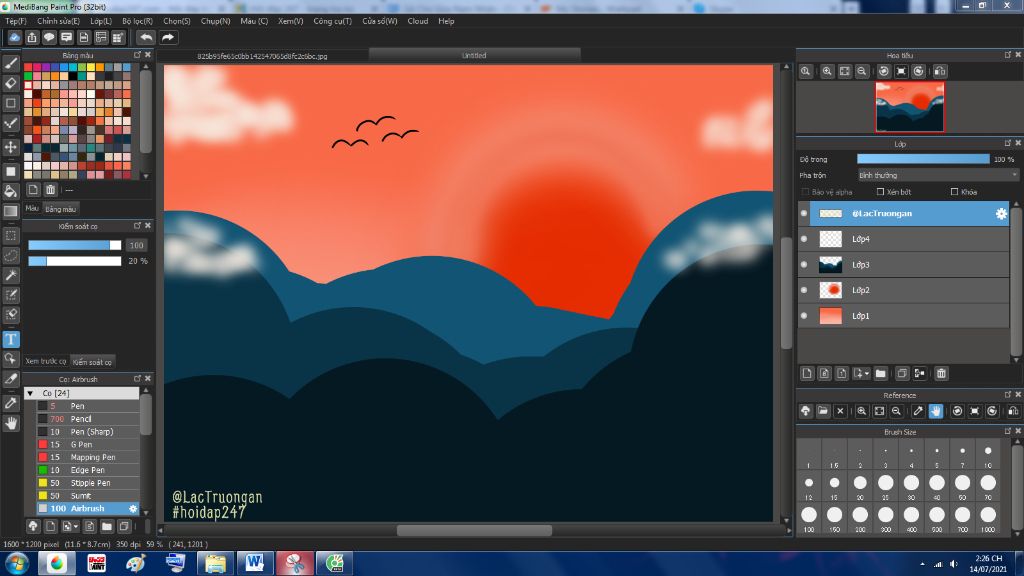Open the Lớp(L) menu
The image size is (1024, 576).
101,21
